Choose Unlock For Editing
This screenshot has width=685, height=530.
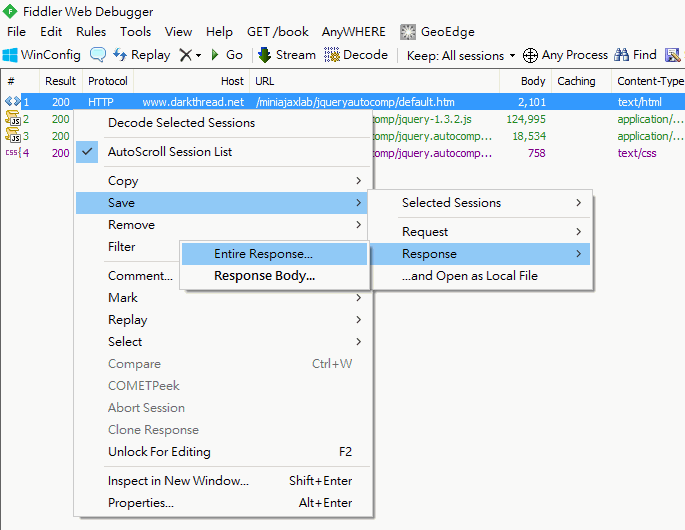223,451
